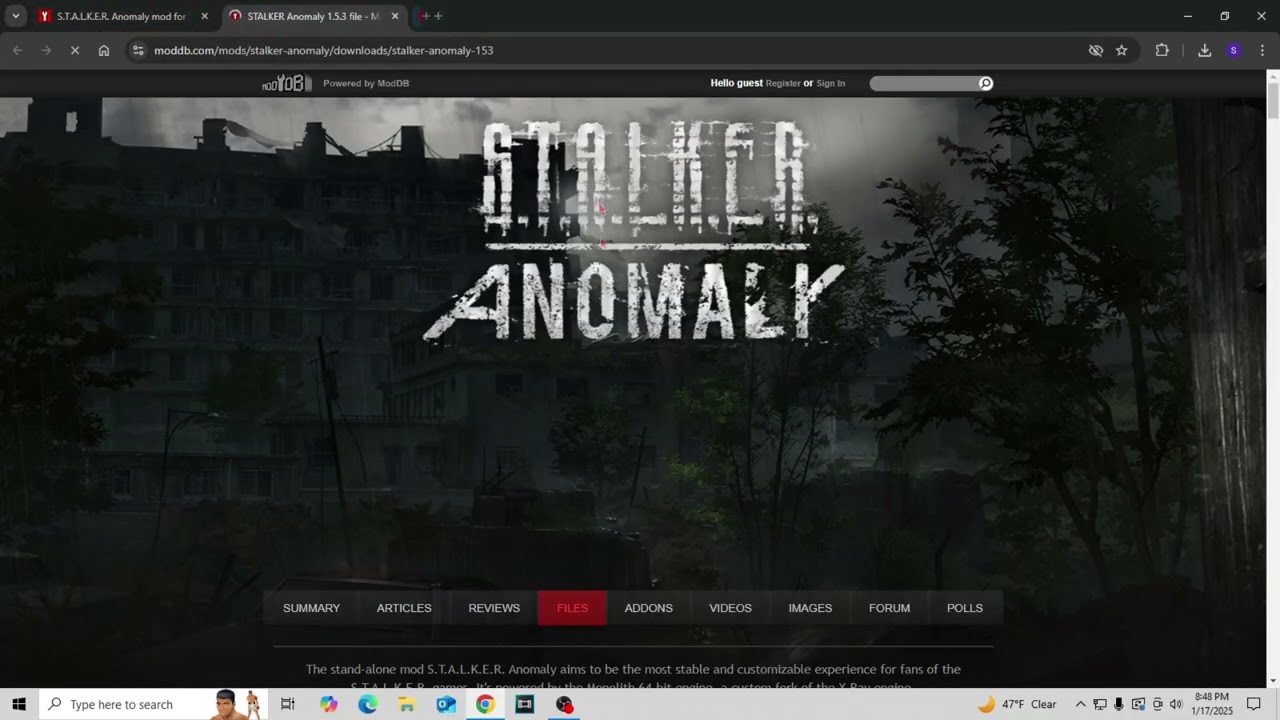
Task: Close the STALKER Anomaly 1.5.3 file tab
Action: coord(395,16)
